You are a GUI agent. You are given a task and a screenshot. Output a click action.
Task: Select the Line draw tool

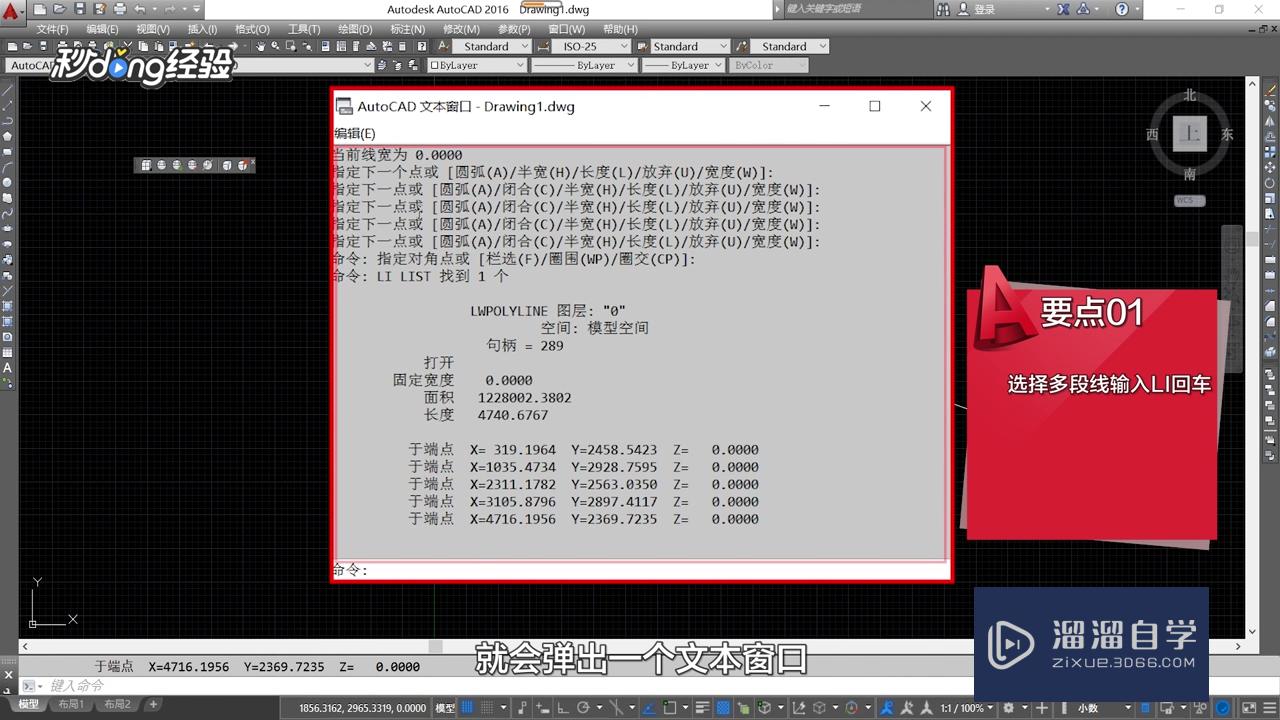tap(9, 89)
